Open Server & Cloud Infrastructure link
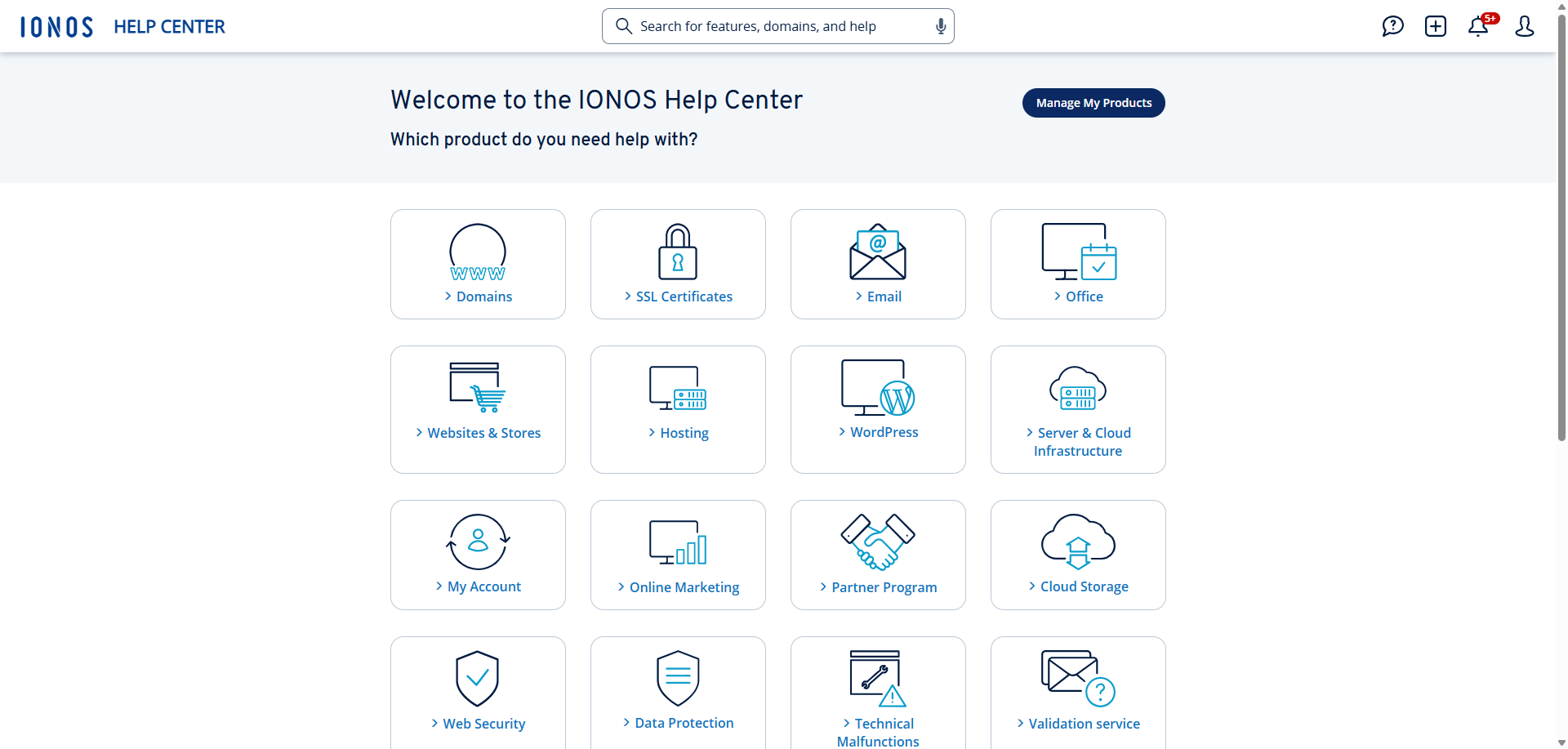 tap(1078, 442)
